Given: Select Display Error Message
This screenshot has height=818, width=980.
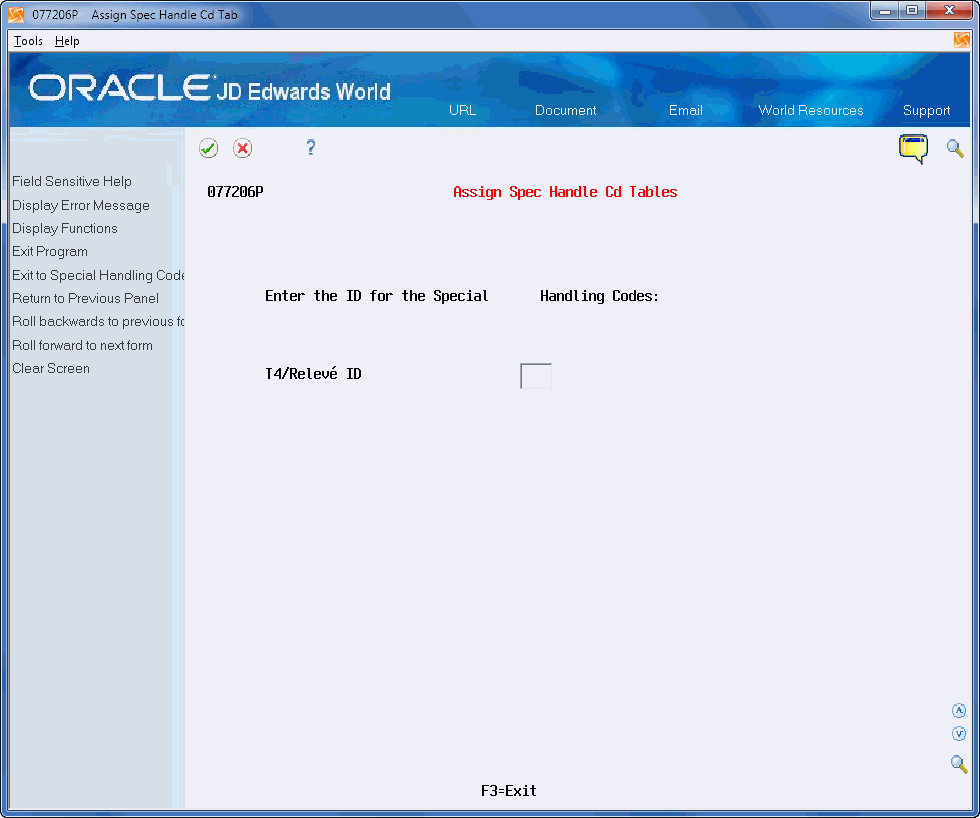Looking at the screenshot, I should coord(81,206).
